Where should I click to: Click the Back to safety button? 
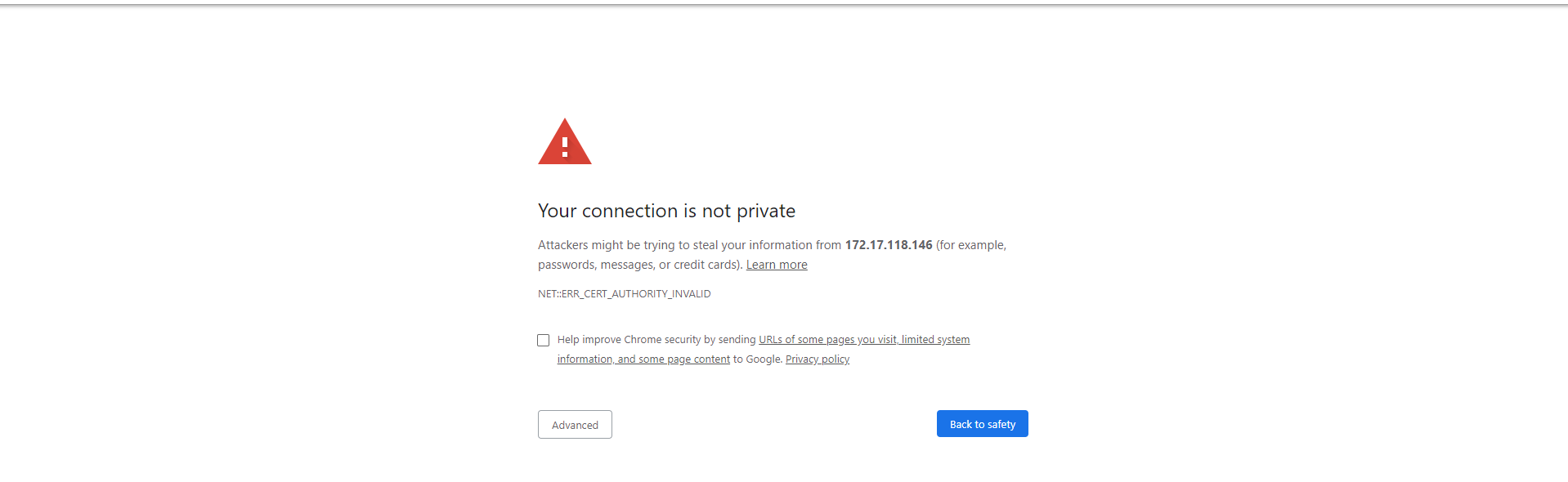tap(982, 424)
